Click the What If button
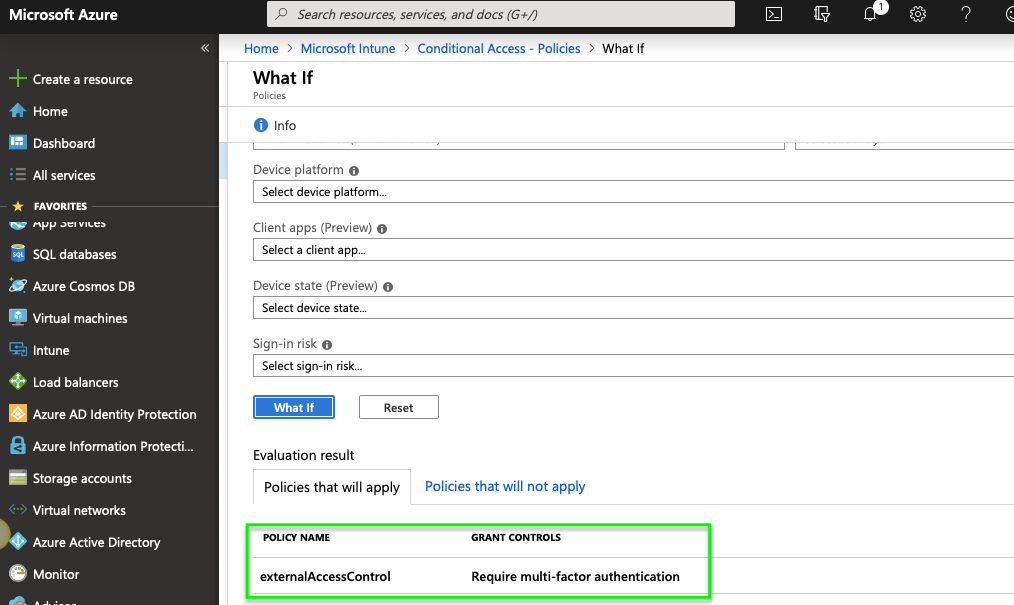The height and width of the screenshot is (605, 1014). (294, 407)
